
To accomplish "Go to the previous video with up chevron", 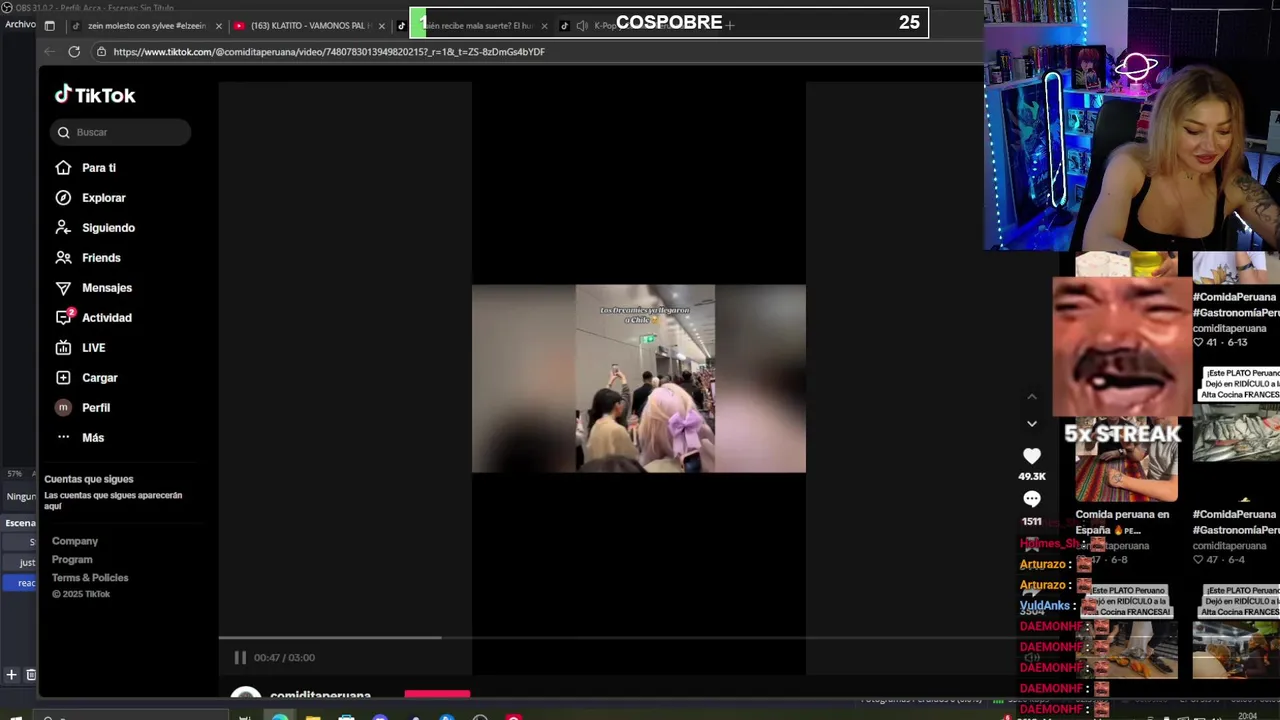I will pyautogui.click(x=1032, y=397).
